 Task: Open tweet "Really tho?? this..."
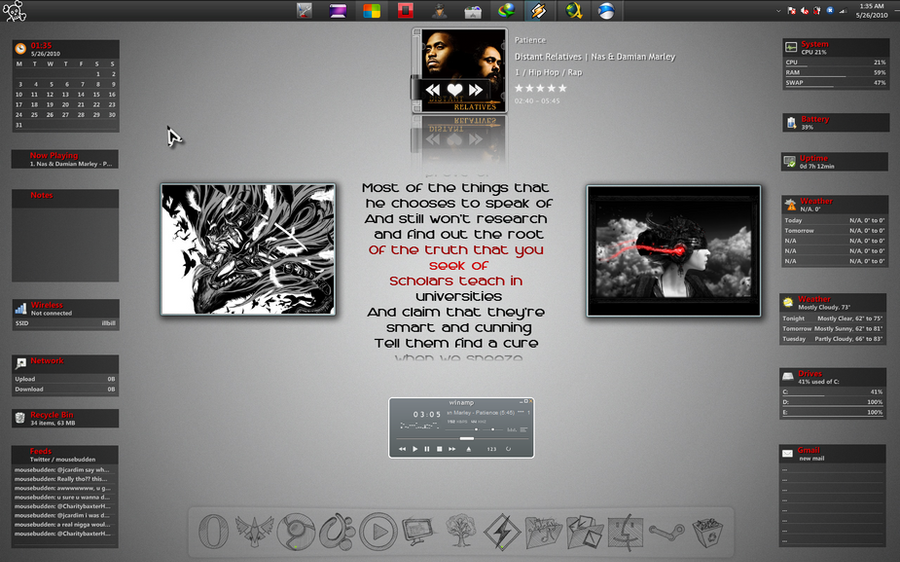tap(62, 479)
